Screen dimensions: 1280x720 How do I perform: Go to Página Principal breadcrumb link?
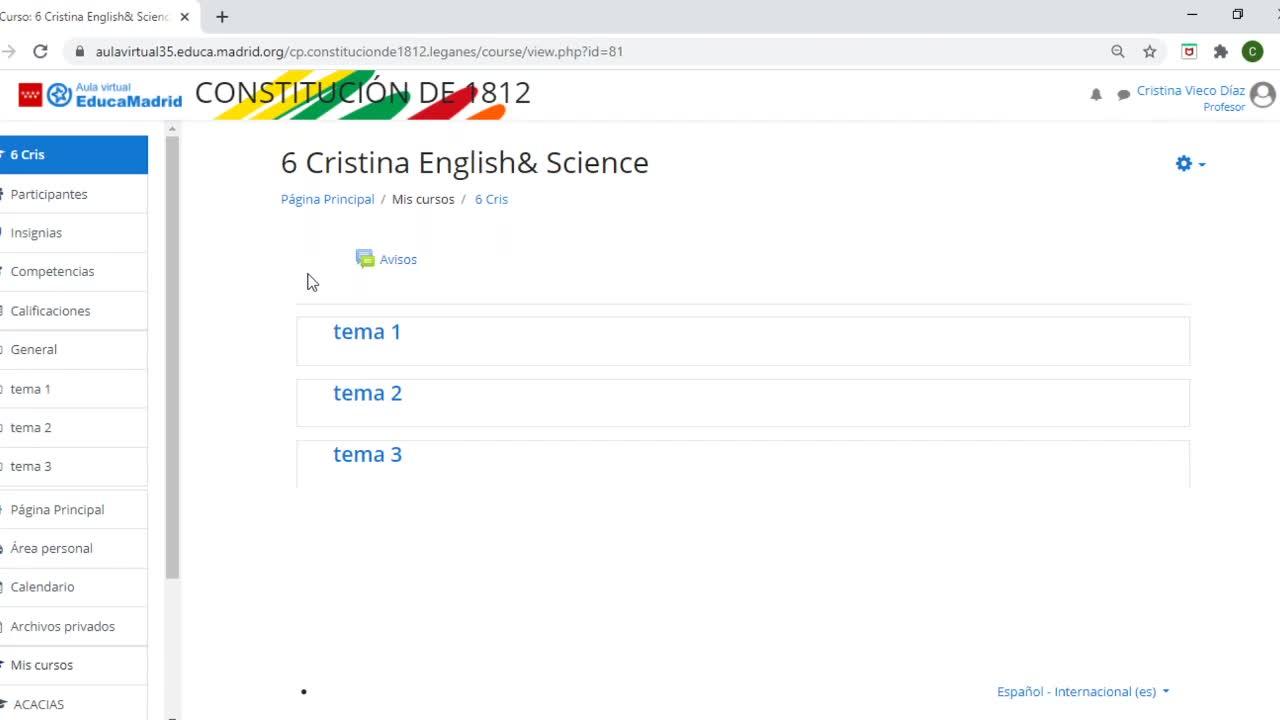327,199
